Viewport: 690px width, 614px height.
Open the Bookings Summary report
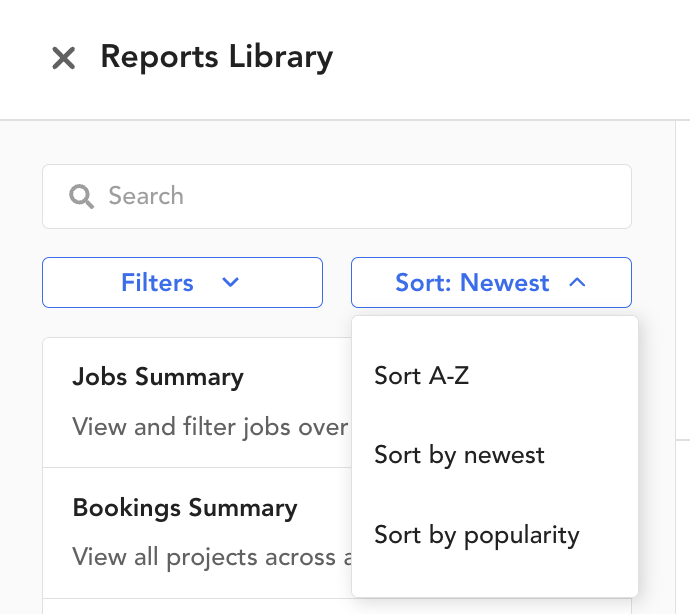(185, 508)
